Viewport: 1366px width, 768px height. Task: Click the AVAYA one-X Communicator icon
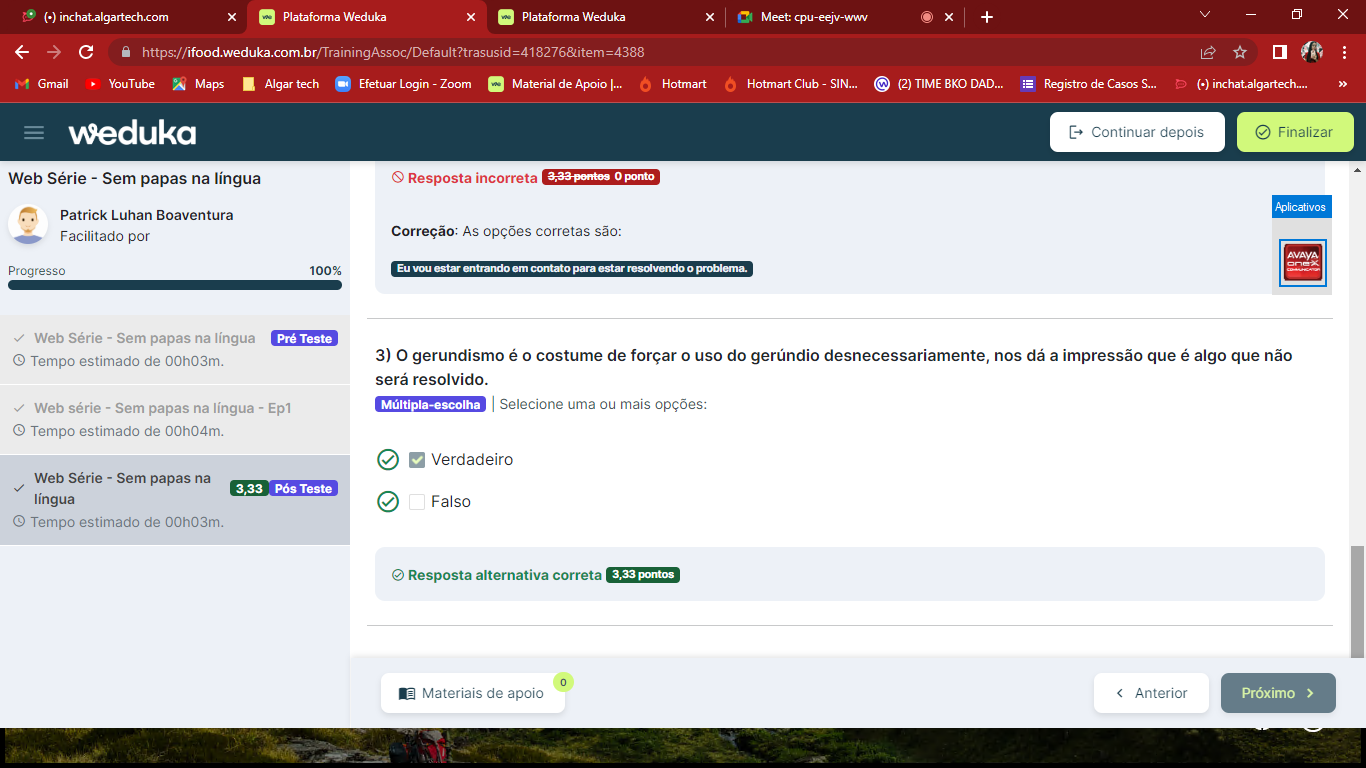(1302, 262)
